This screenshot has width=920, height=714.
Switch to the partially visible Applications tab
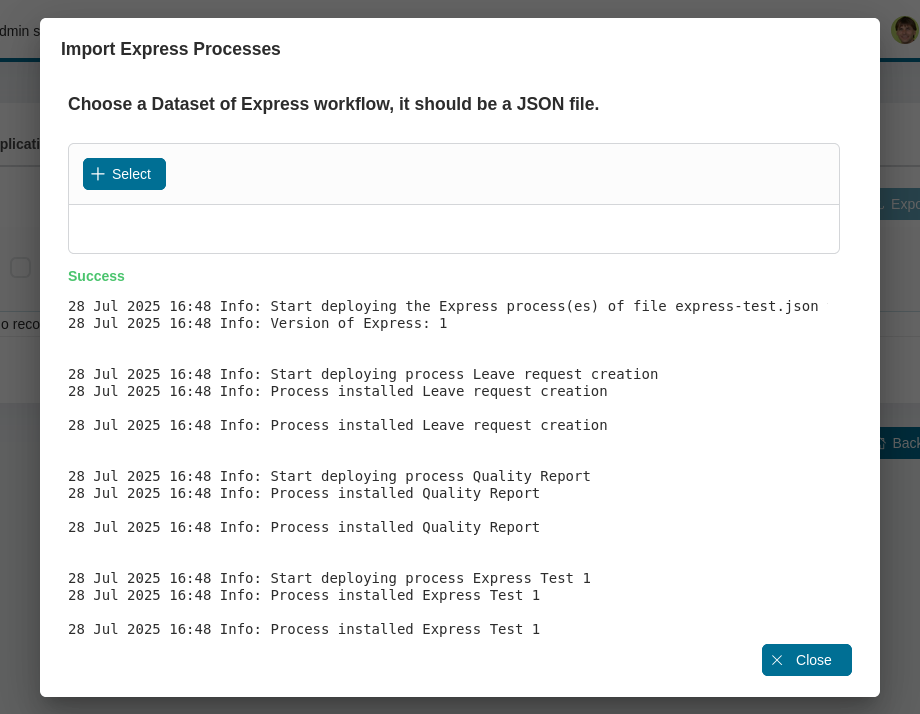click(20, 144)
